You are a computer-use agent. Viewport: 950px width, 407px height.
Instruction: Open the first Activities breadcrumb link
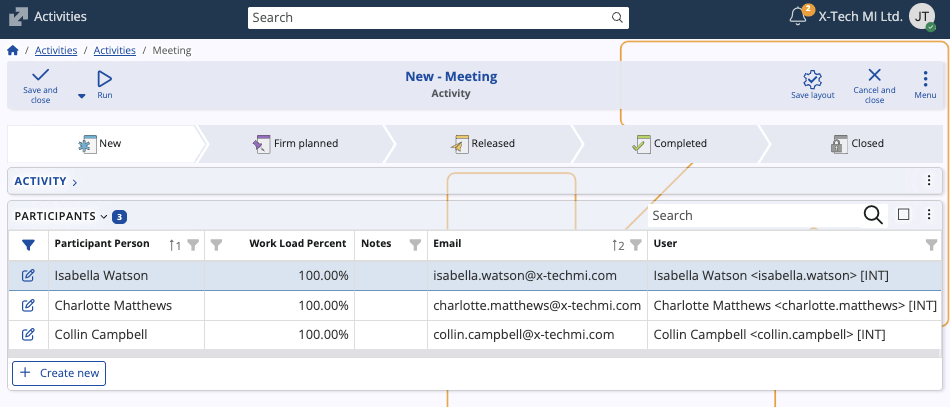[56, 50]
